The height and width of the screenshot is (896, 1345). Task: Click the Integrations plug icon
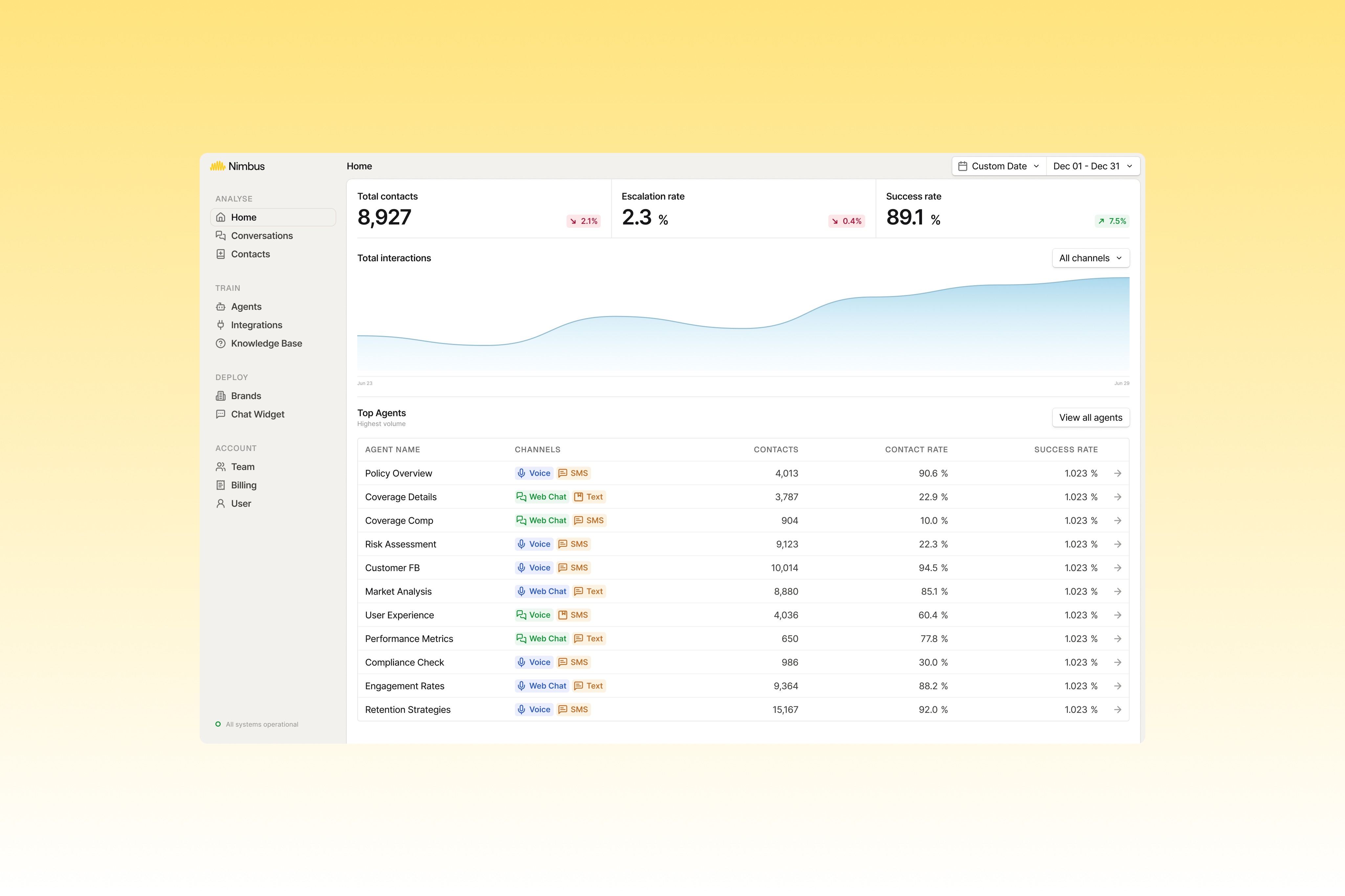(x=221, y=325)
